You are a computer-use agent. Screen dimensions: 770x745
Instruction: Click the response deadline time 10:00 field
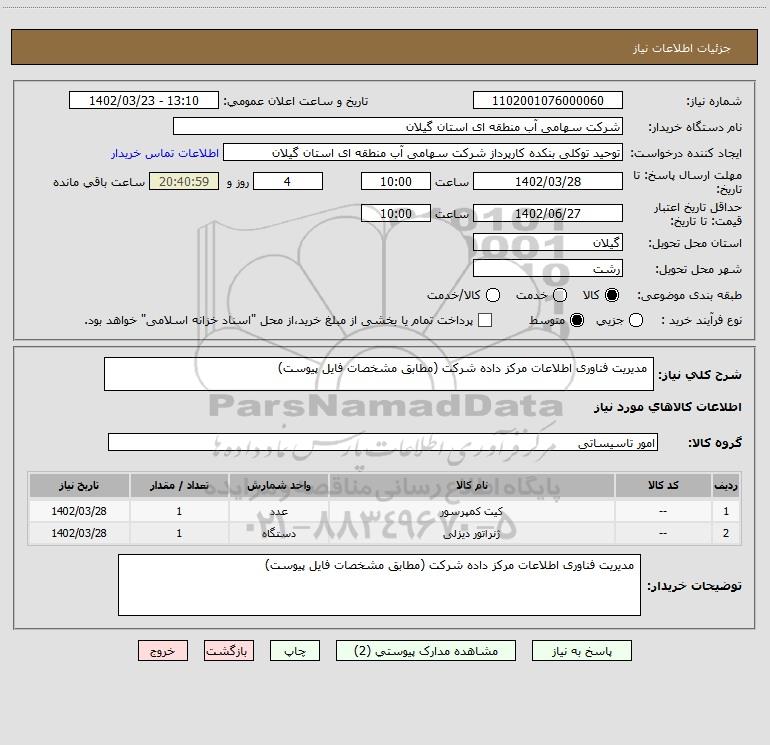click(x=396, y=182)
